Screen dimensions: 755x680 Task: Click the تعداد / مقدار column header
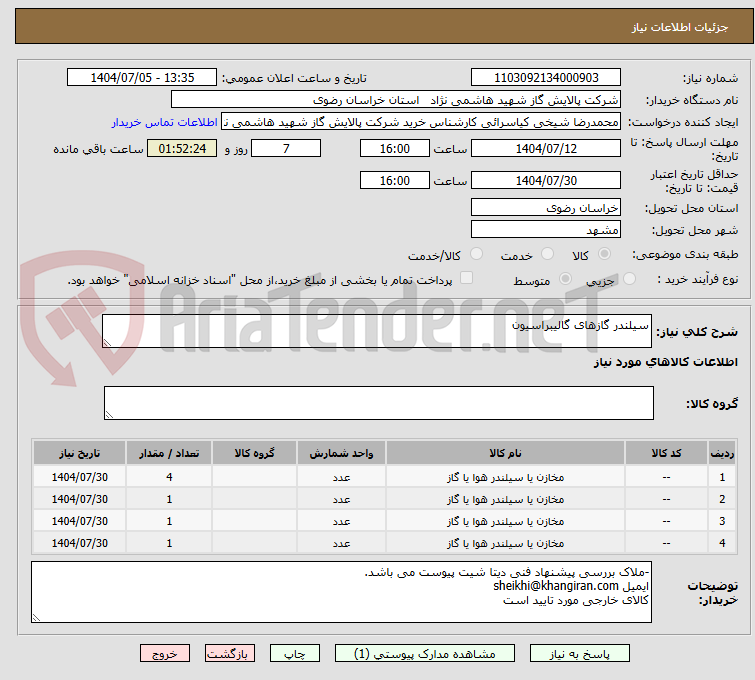click(x=169, y=453)
